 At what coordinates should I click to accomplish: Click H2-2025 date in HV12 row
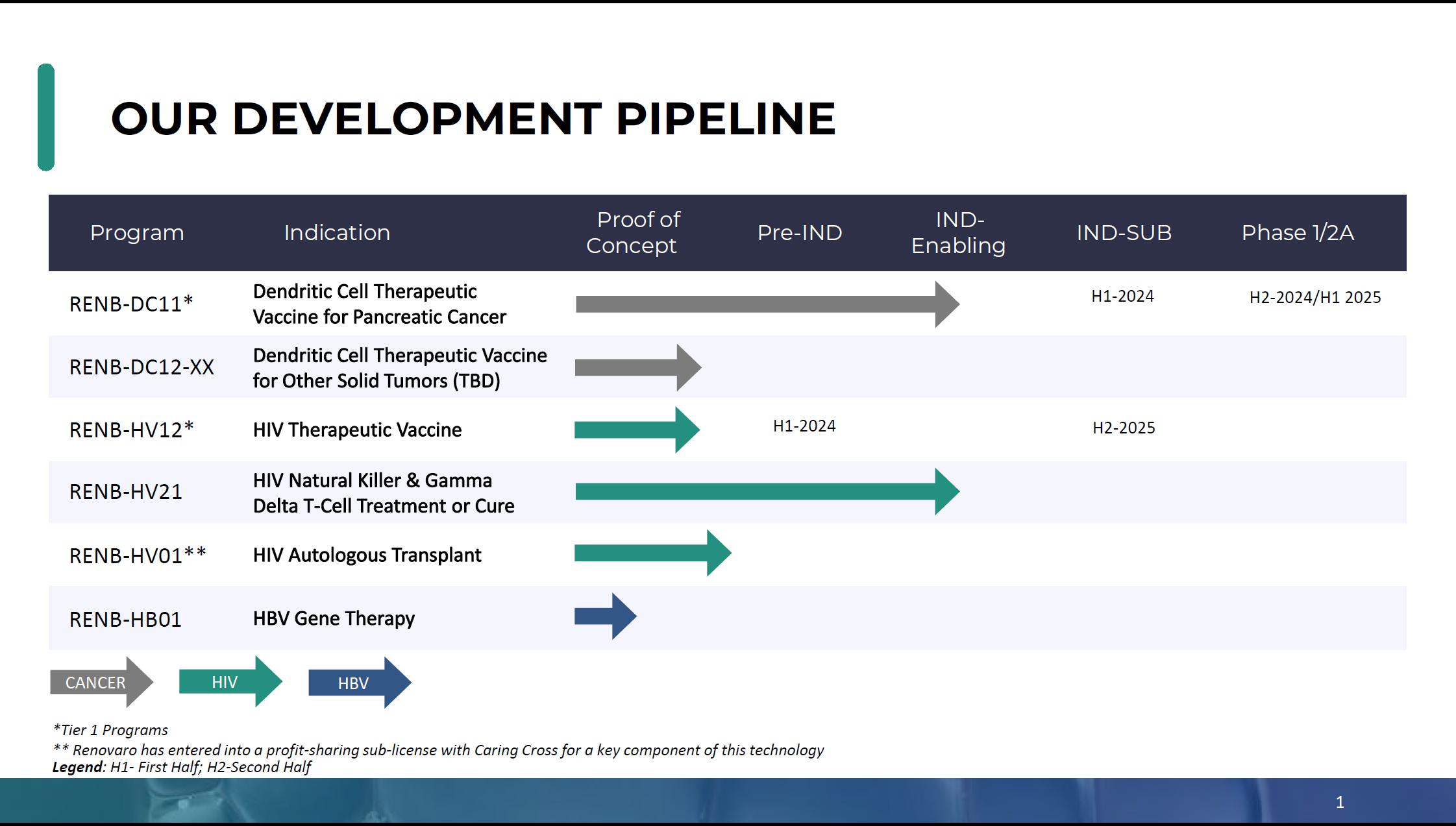[x=1124, y=428]
